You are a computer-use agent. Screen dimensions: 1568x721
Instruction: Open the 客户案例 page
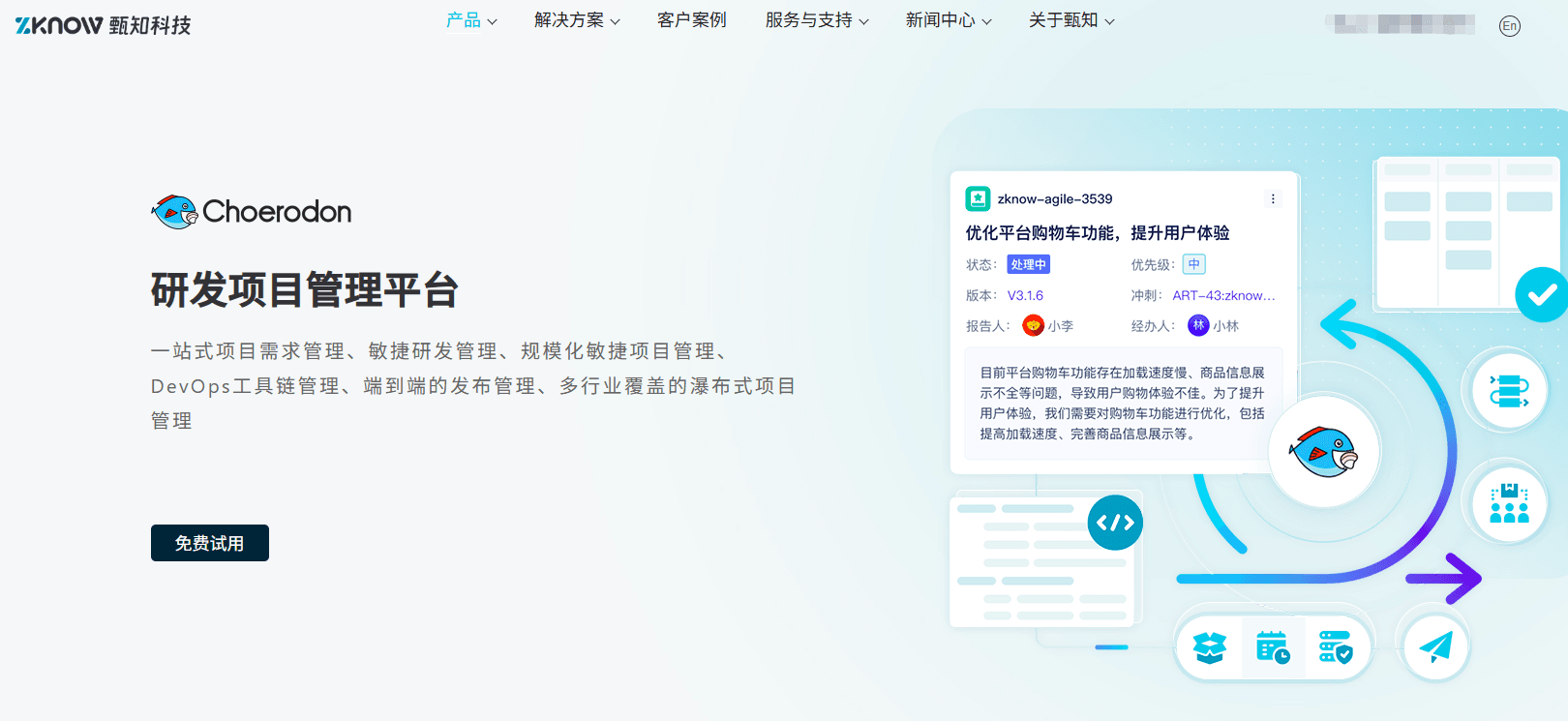692,20
